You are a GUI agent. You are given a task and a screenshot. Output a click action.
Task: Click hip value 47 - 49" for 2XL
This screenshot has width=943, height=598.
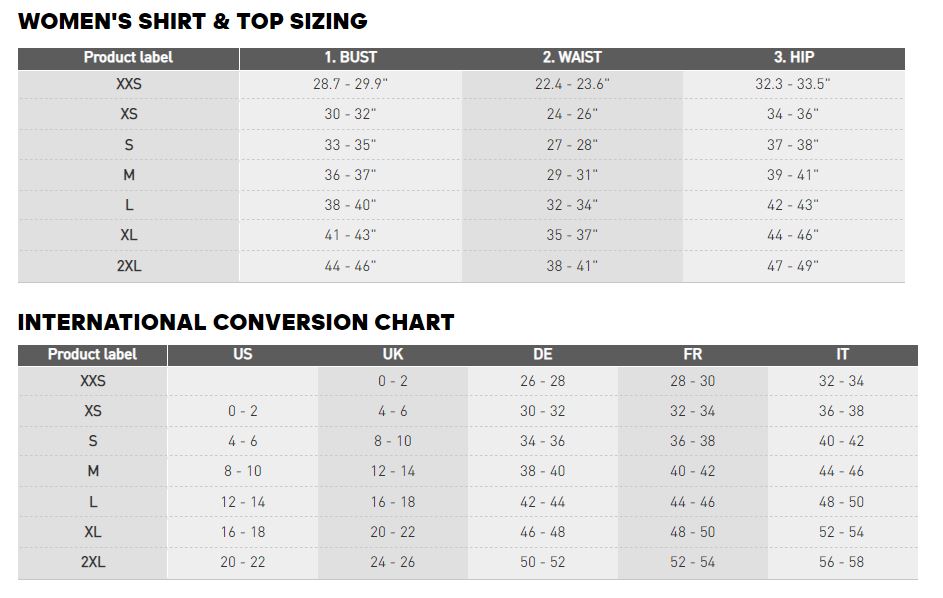pyautogui.click(x=793, y=266)
